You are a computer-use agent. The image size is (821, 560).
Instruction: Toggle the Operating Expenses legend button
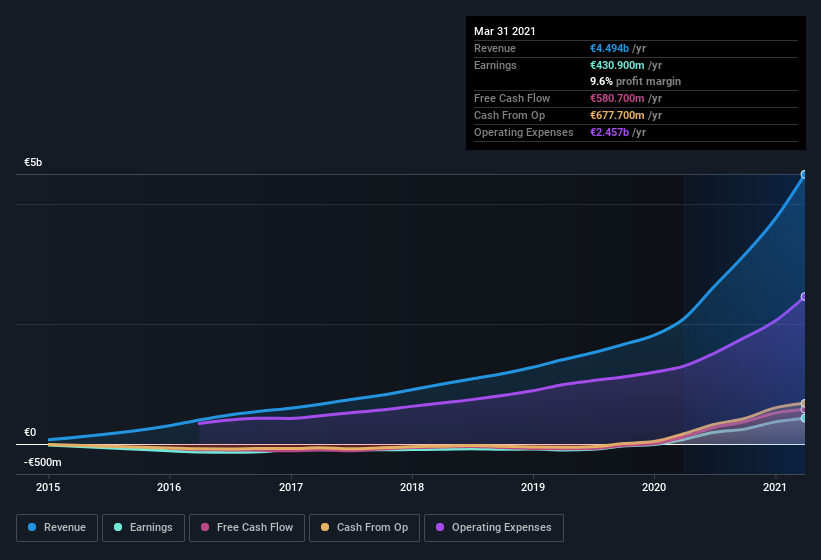pos(494,528)
